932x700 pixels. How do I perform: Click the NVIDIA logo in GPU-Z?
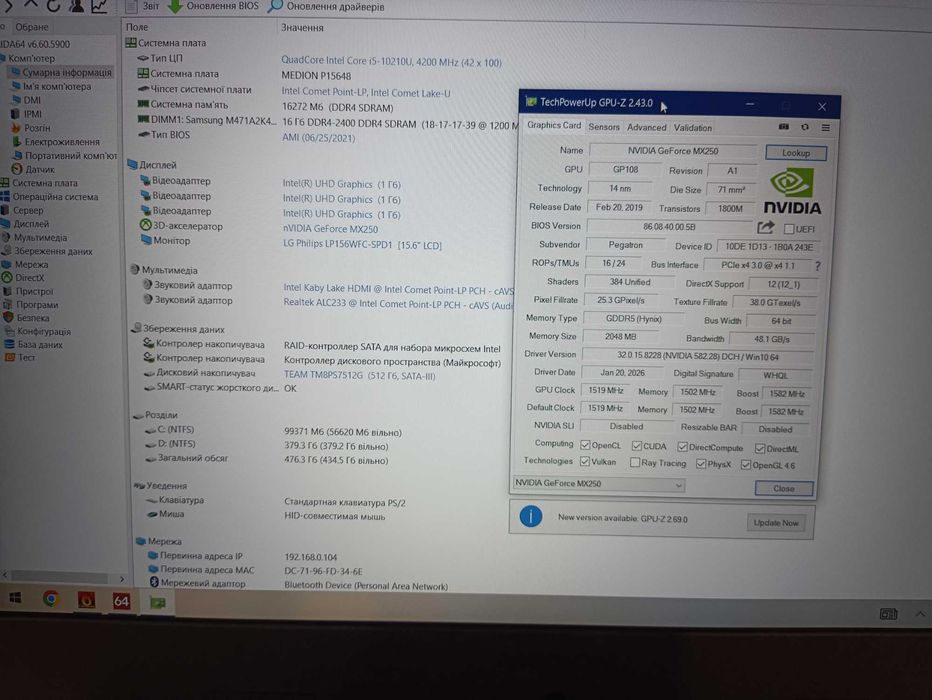click(x=792, y=191)
